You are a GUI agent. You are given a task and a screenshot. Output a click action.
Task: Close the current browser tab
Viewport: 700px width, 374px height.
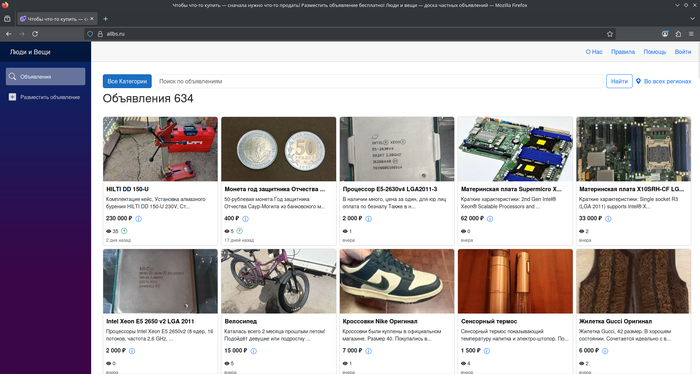(92, 19)
